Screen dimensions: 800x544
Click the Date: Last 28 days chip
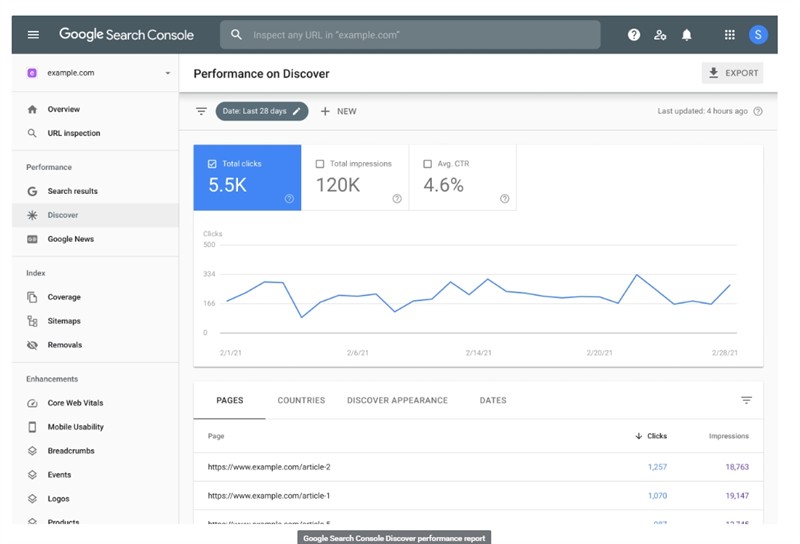(262, 111)
